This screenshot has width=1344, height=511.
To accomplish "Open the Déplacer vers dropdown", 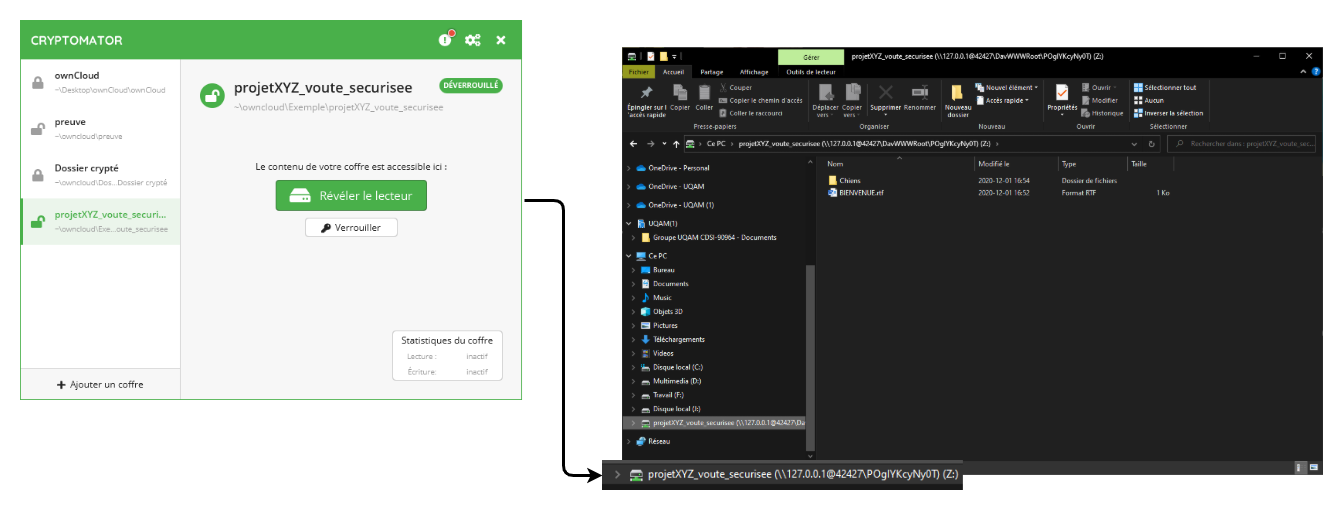I will pos(825,101).
